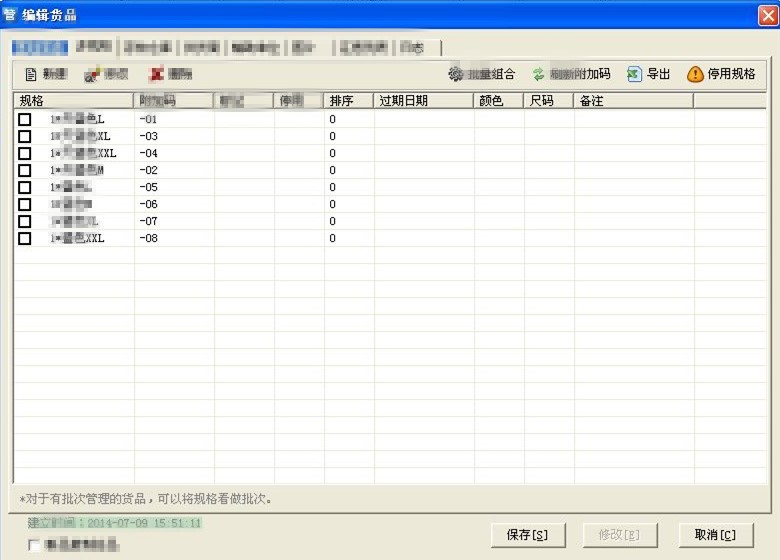780x560 pixels.
Task: Click the 保存[S] button
Action: click(527, 535)
